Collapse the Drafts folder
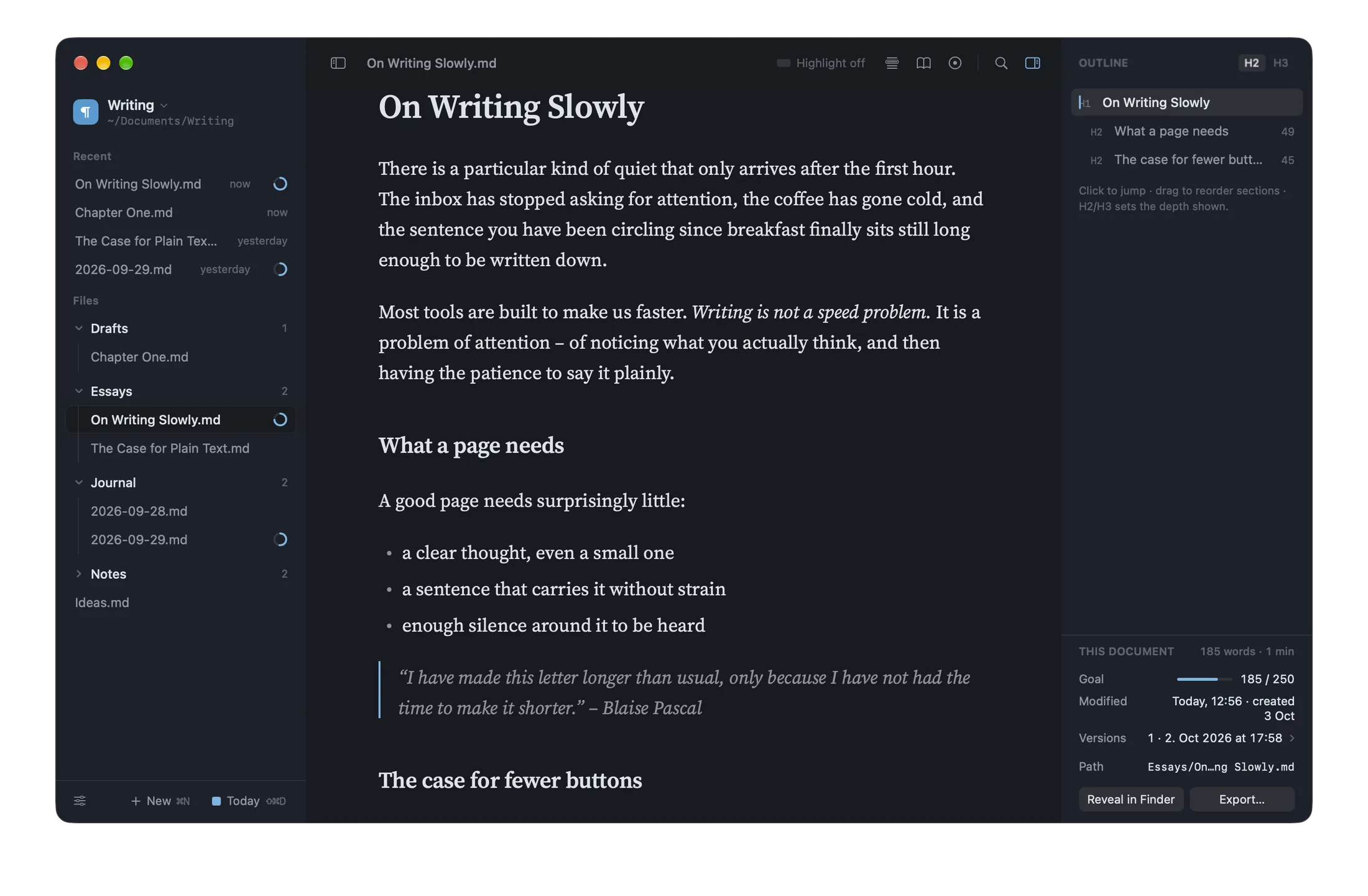The image size is (1368, 896). click(x=79, y=328)
